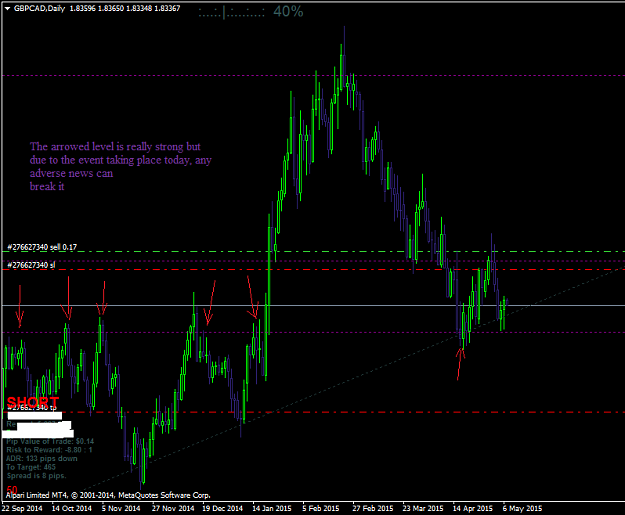Select annotation line 'adverse news can'
Image resolution: width=625 pixels, height=515 pixels.
coord(71,173)
